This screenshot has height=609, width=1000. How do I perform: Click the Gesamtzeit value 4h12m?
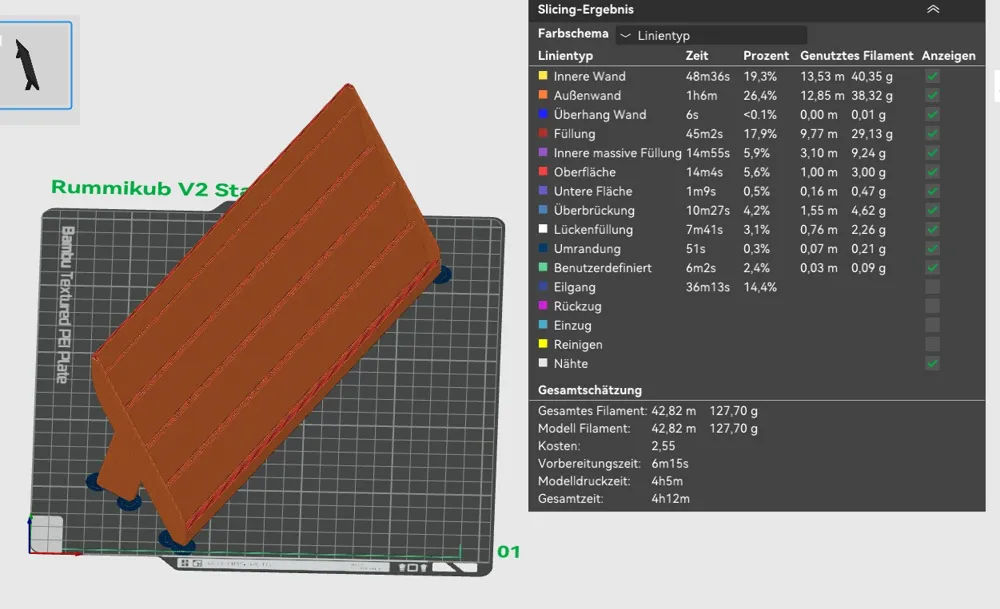670,498
